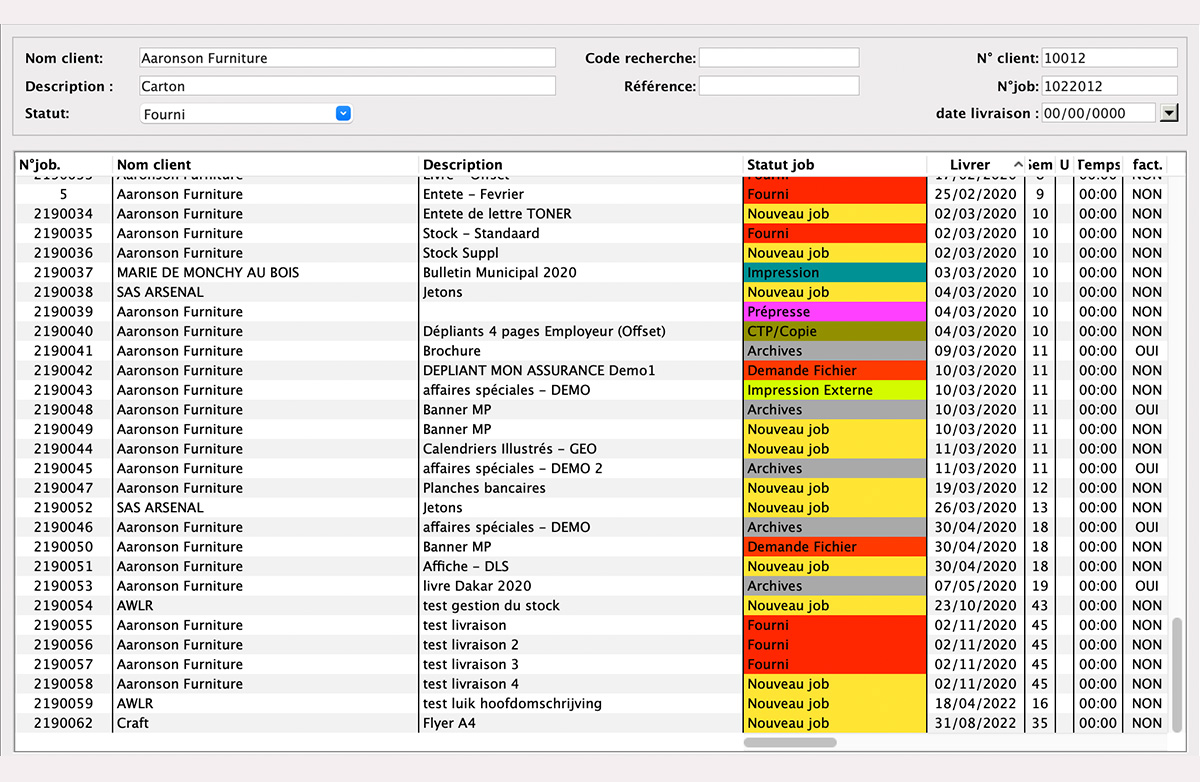
Task: Click the empty Référence field
Action: click(x=778, y=86)
